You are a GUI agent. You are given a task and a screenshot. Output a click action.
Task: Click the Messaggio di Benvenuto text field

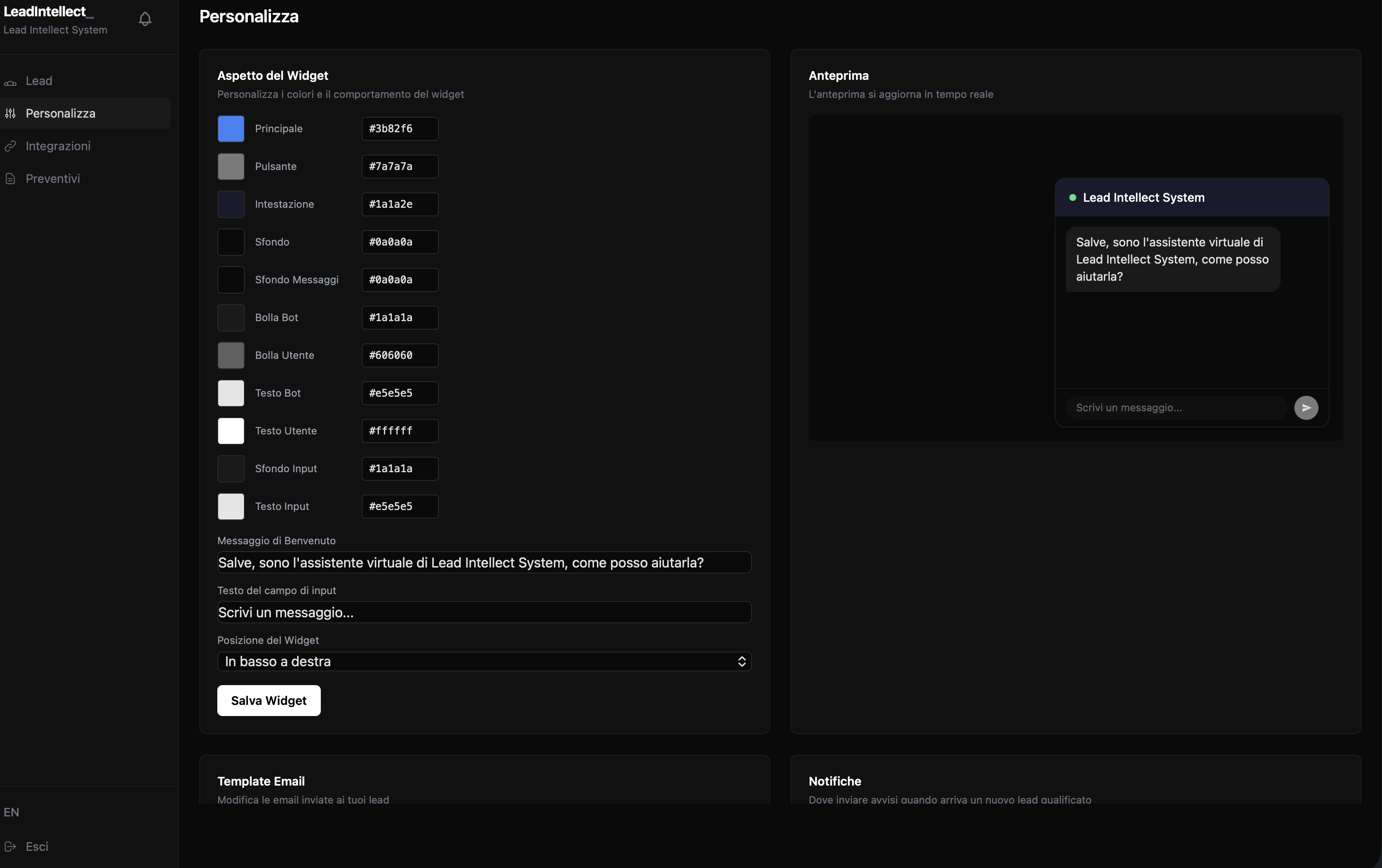(x=484, y=562)
